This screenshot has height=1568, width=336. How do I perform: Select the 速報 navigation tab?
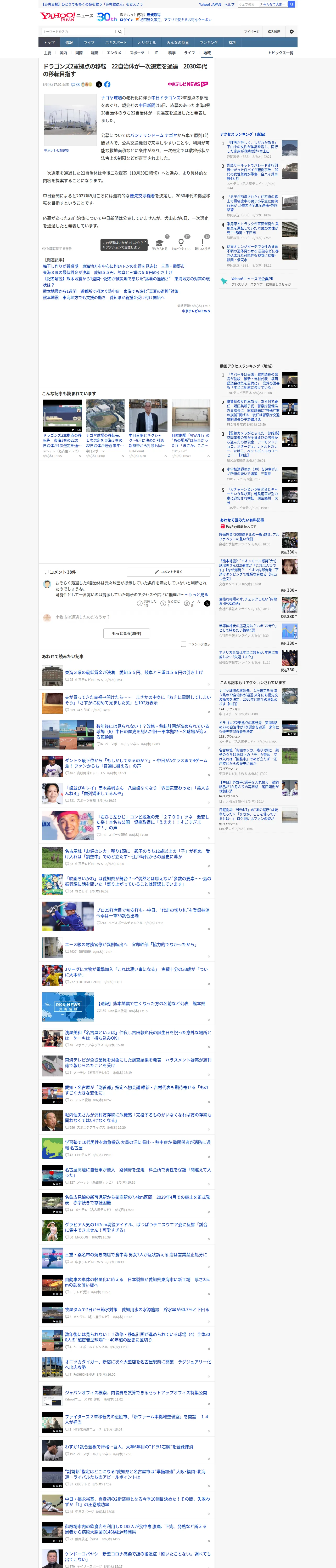tap(69, 43)
